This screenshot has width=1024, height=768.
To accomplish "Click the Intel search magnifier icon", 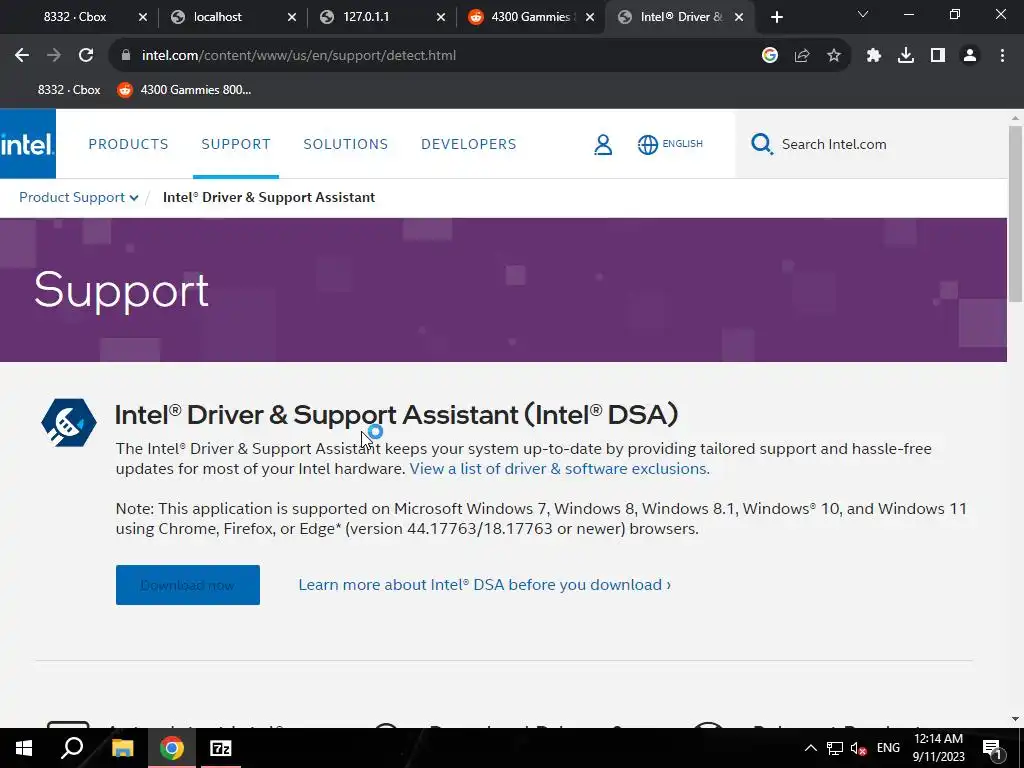I will (761, 144).
